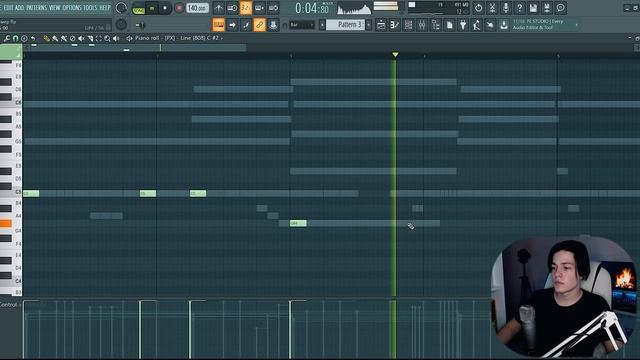
Task: Click the download/content library icon
Action: pyautogui.click(x=504, y=25)
